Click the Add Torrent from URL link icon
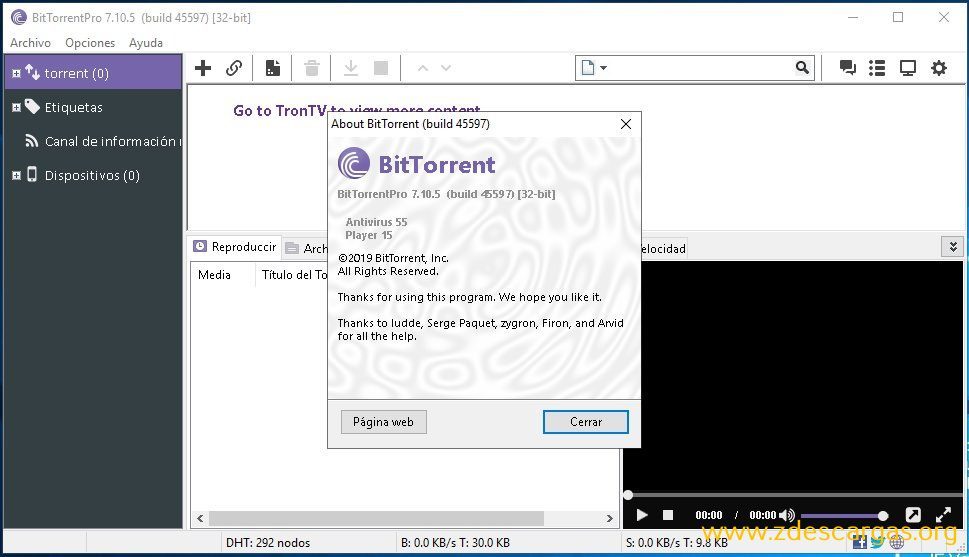The width and height of the screenshot is (969, 557). click(234, 68)
